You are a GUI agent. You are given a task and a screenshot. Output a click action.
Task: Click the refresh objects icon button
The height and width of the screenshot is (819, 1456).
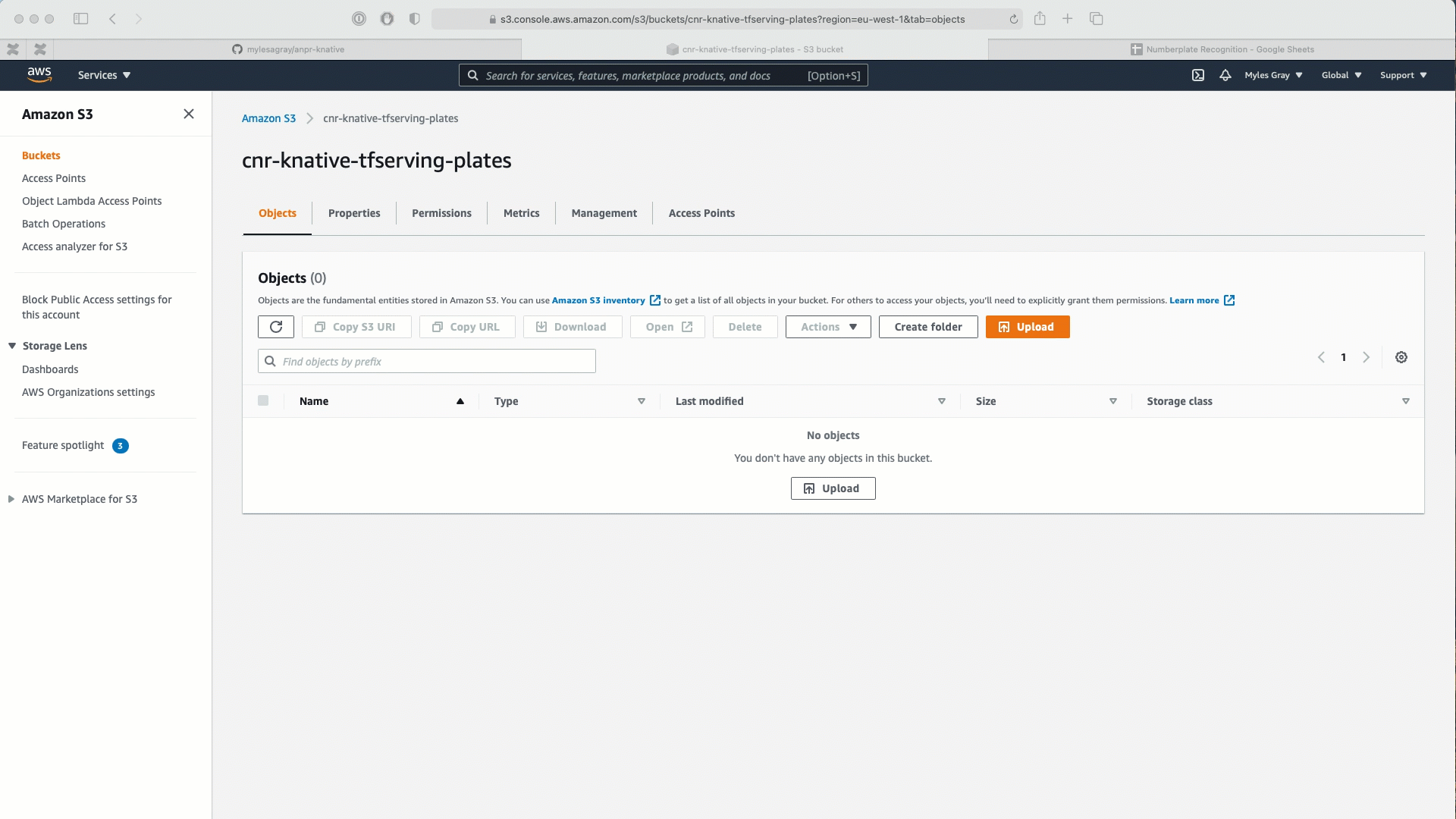pos(276,327)
